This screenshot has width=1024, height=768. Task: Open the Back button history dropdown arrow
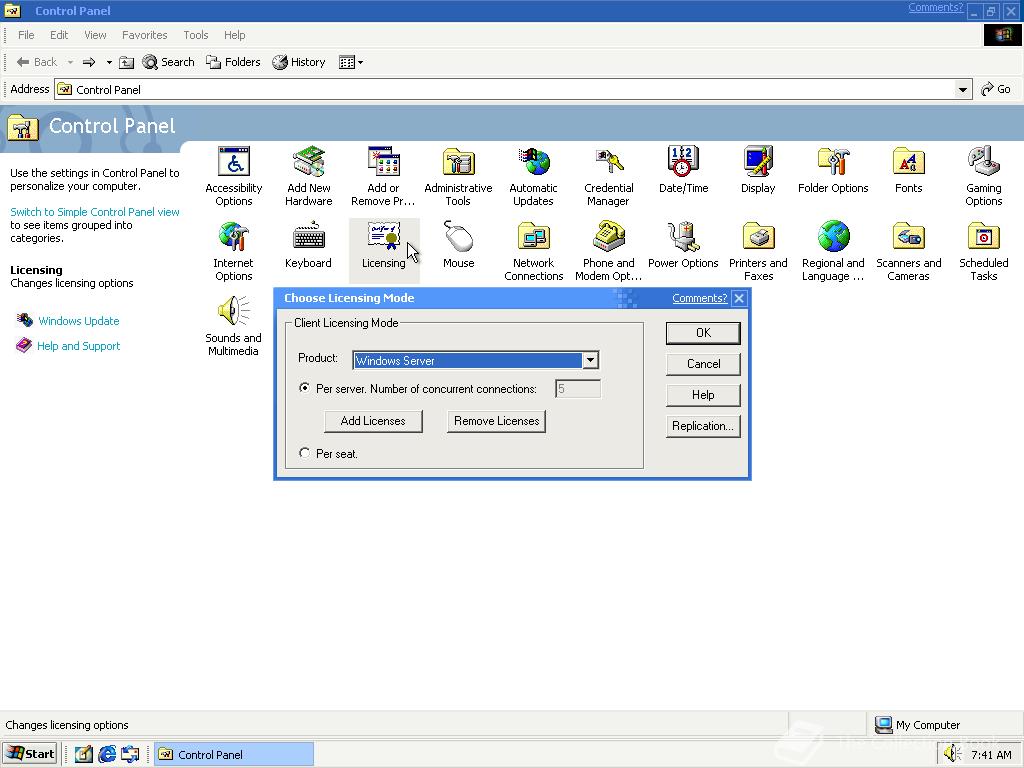[71, 62]
